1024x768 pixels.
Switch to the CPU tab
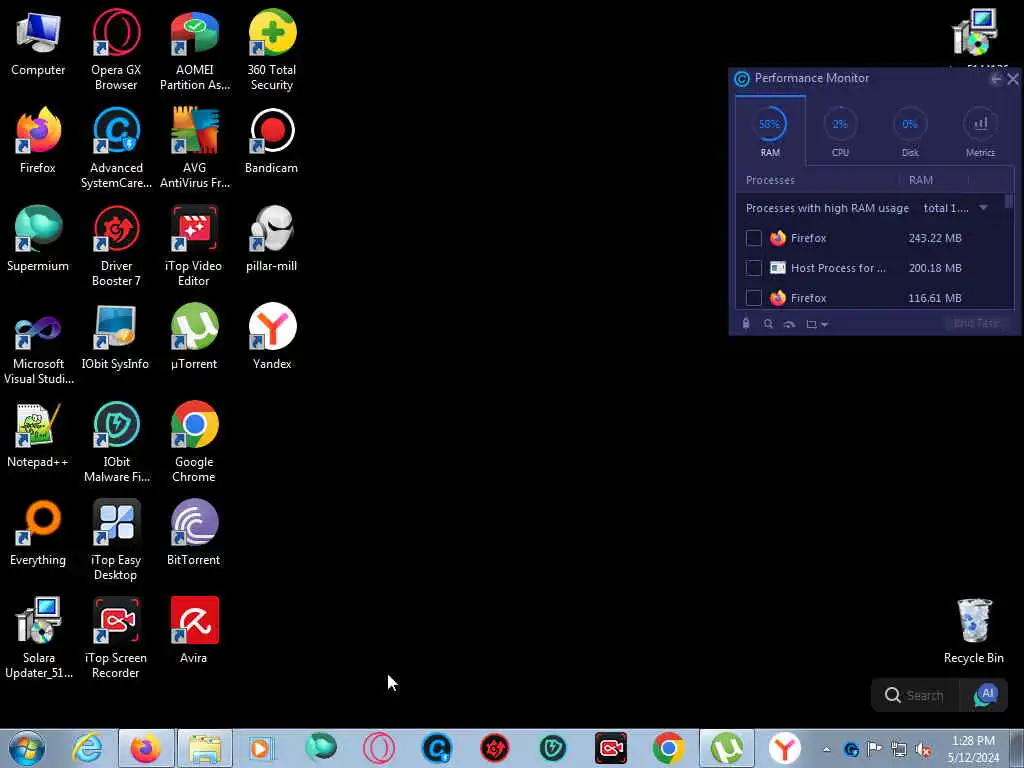coord(840,131)
